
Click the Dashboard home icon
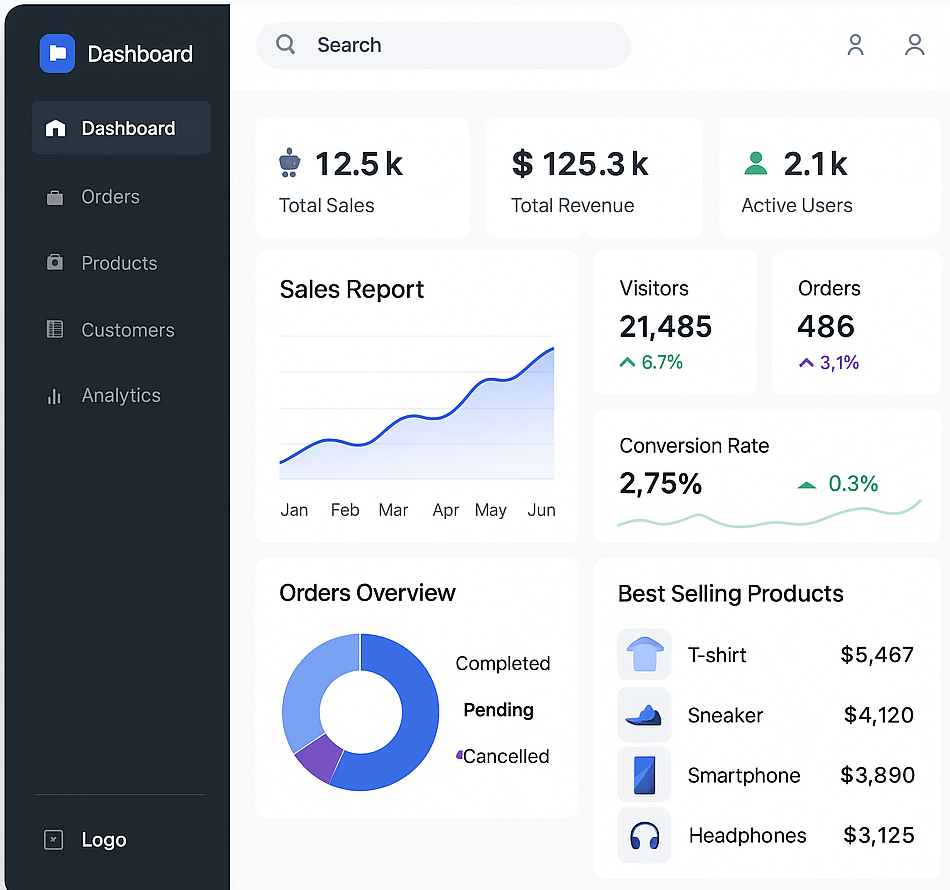57,128
